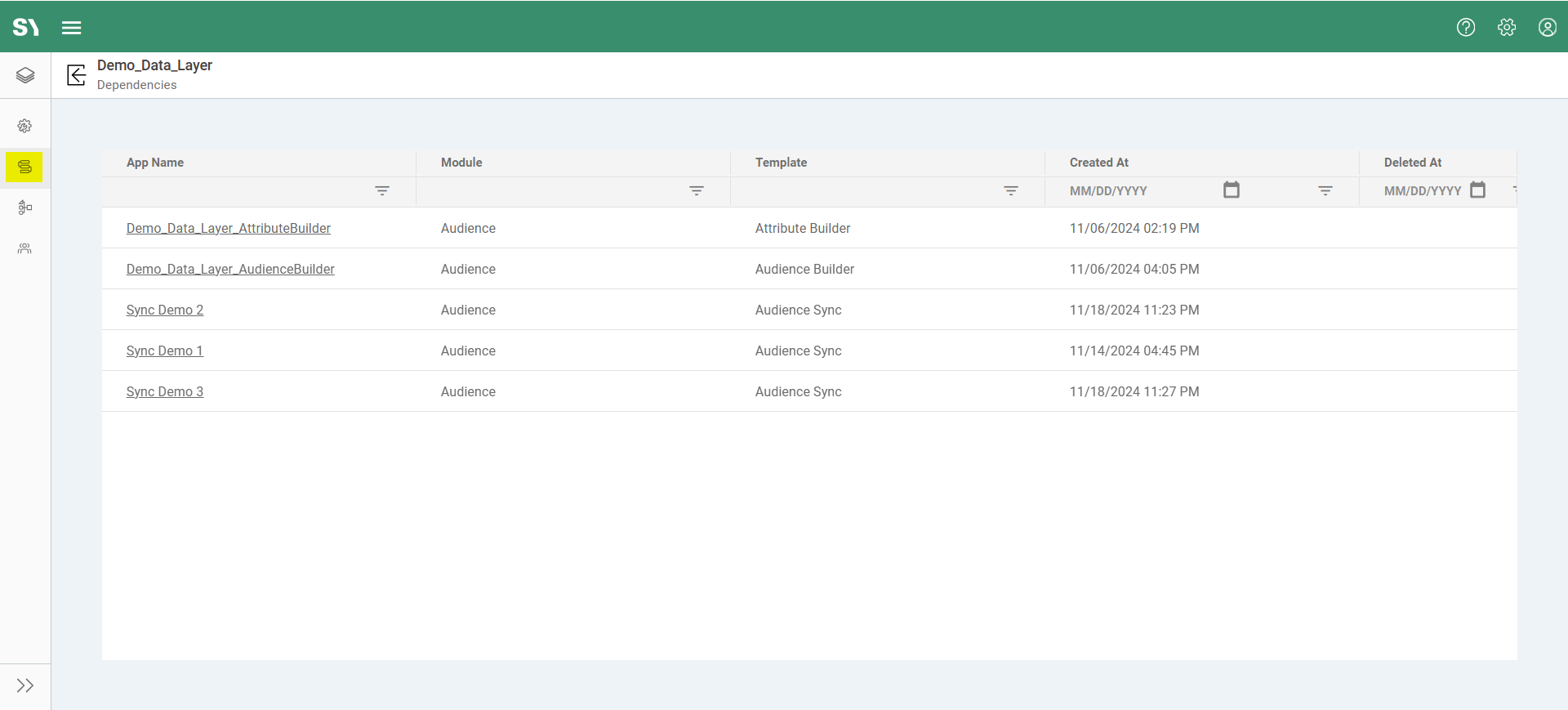Screen dimensions: 1568x710
Task: Open settings gear in top bar
Action: point(1507,28)
